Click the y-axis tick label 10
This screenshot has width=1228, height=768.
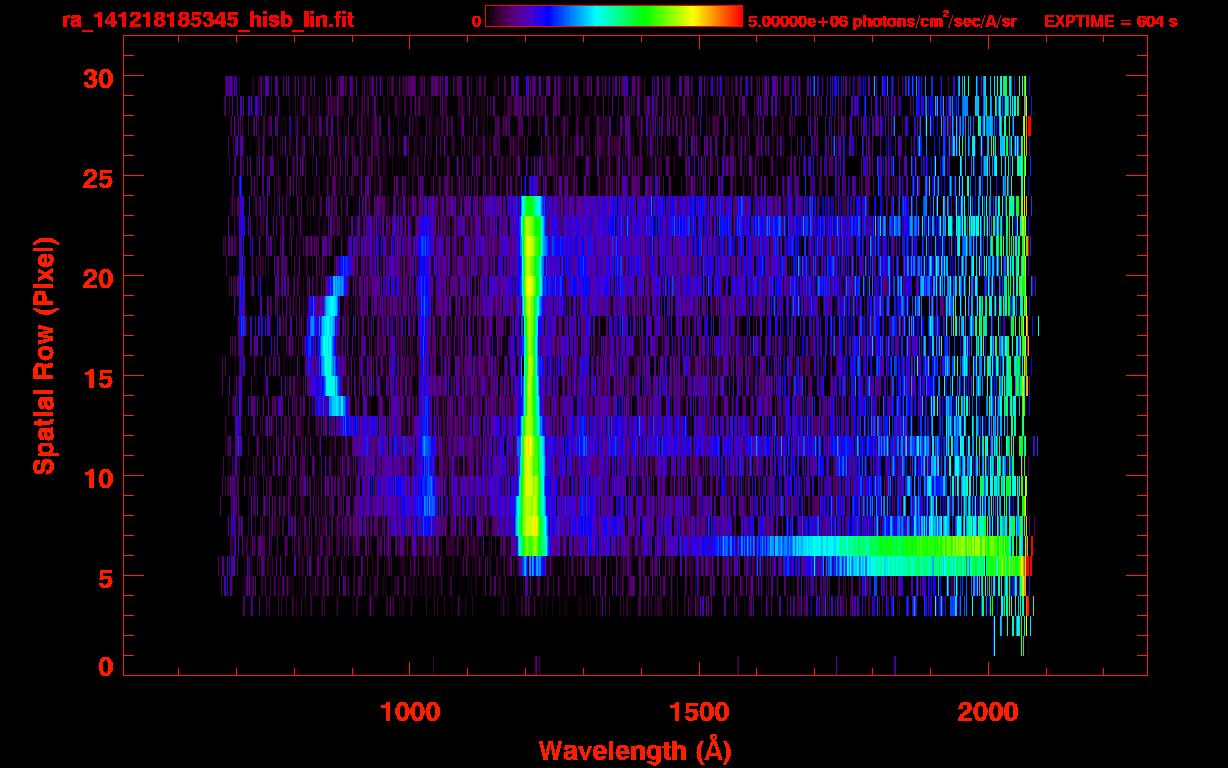coord(100,477)
